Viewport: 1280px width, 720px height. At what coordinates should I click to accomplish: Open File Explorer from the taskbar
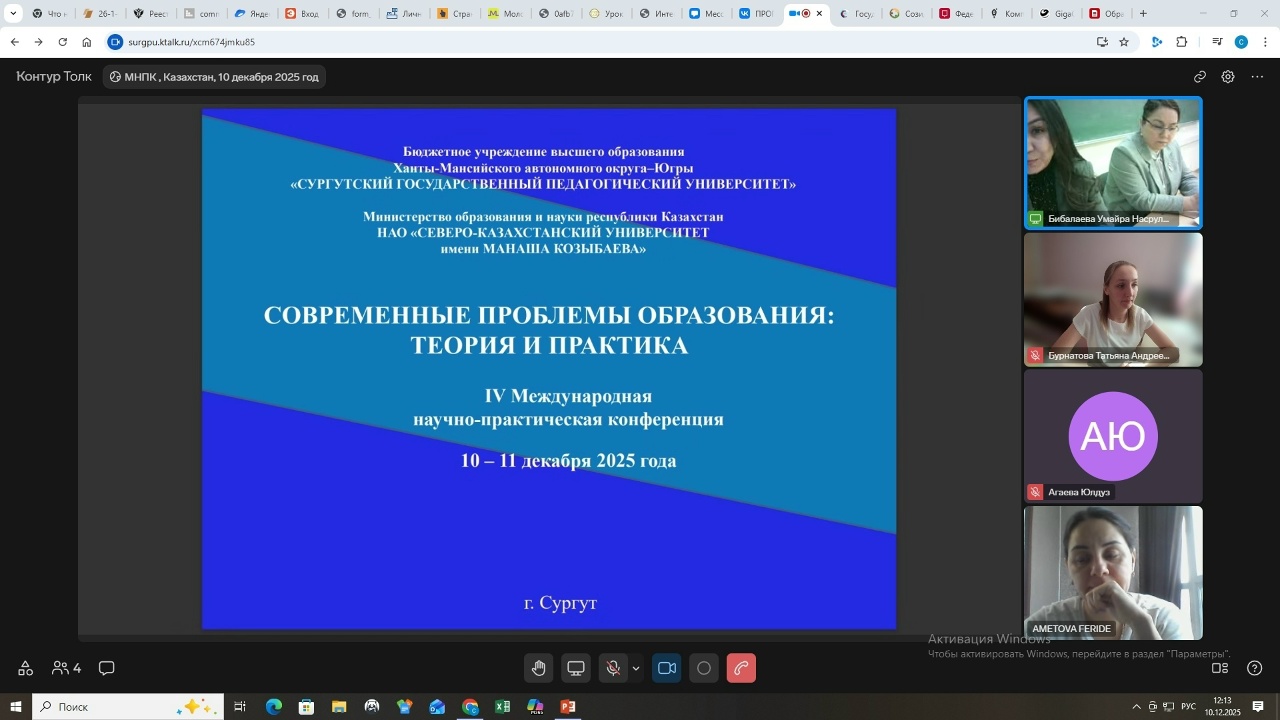339,707
